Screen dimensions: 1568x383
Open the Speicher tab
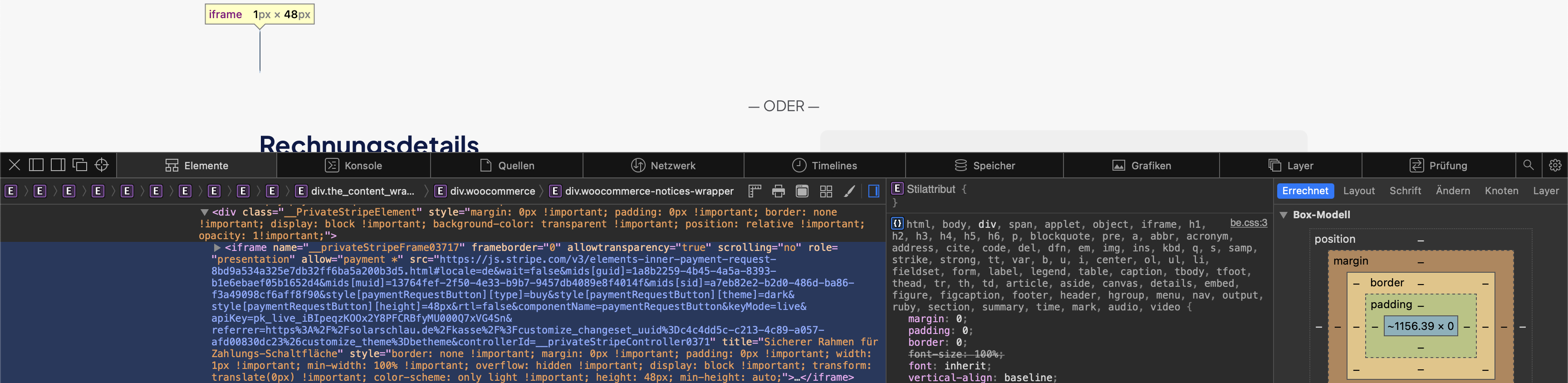(984, 166)
